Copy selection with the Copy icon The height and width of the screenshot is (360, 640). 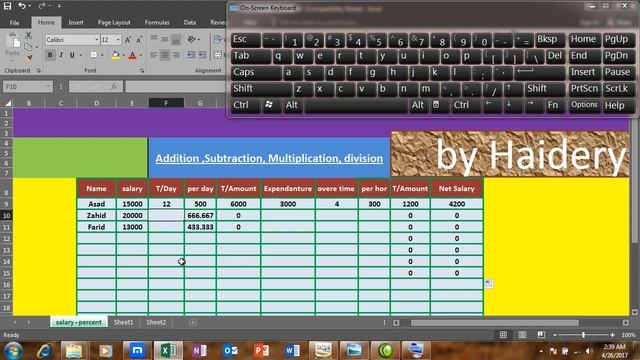28,47
